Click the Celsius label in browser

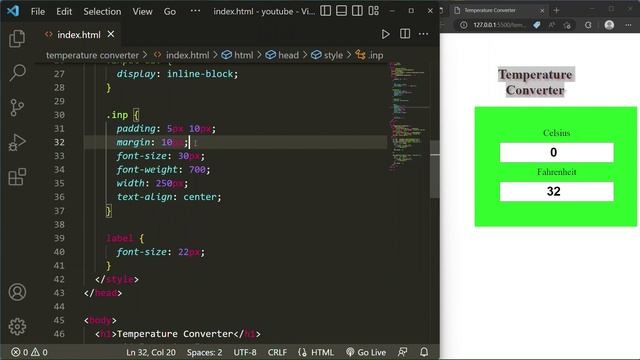point(556,133)
